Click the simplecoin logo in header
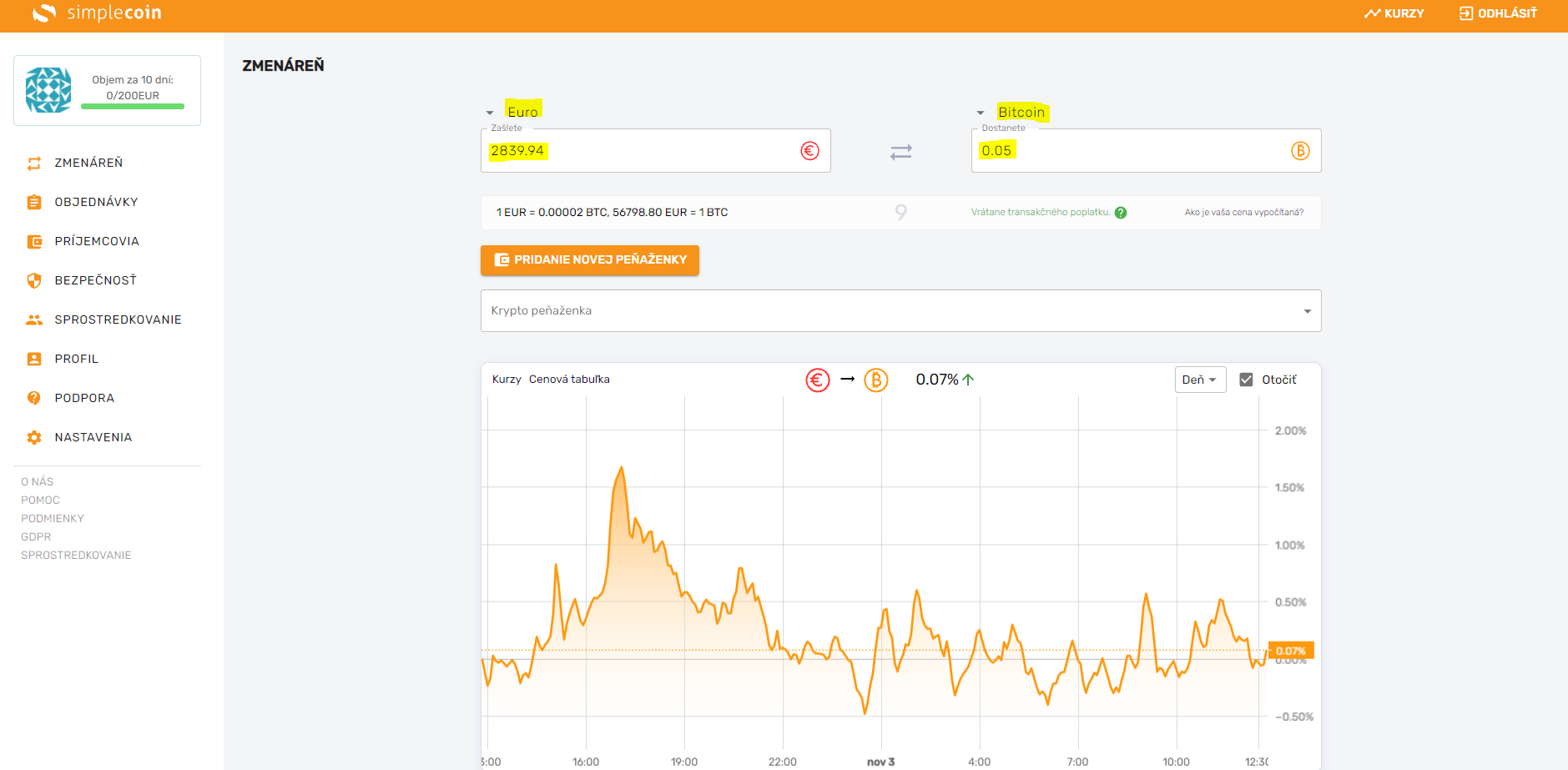 point(96,13)
